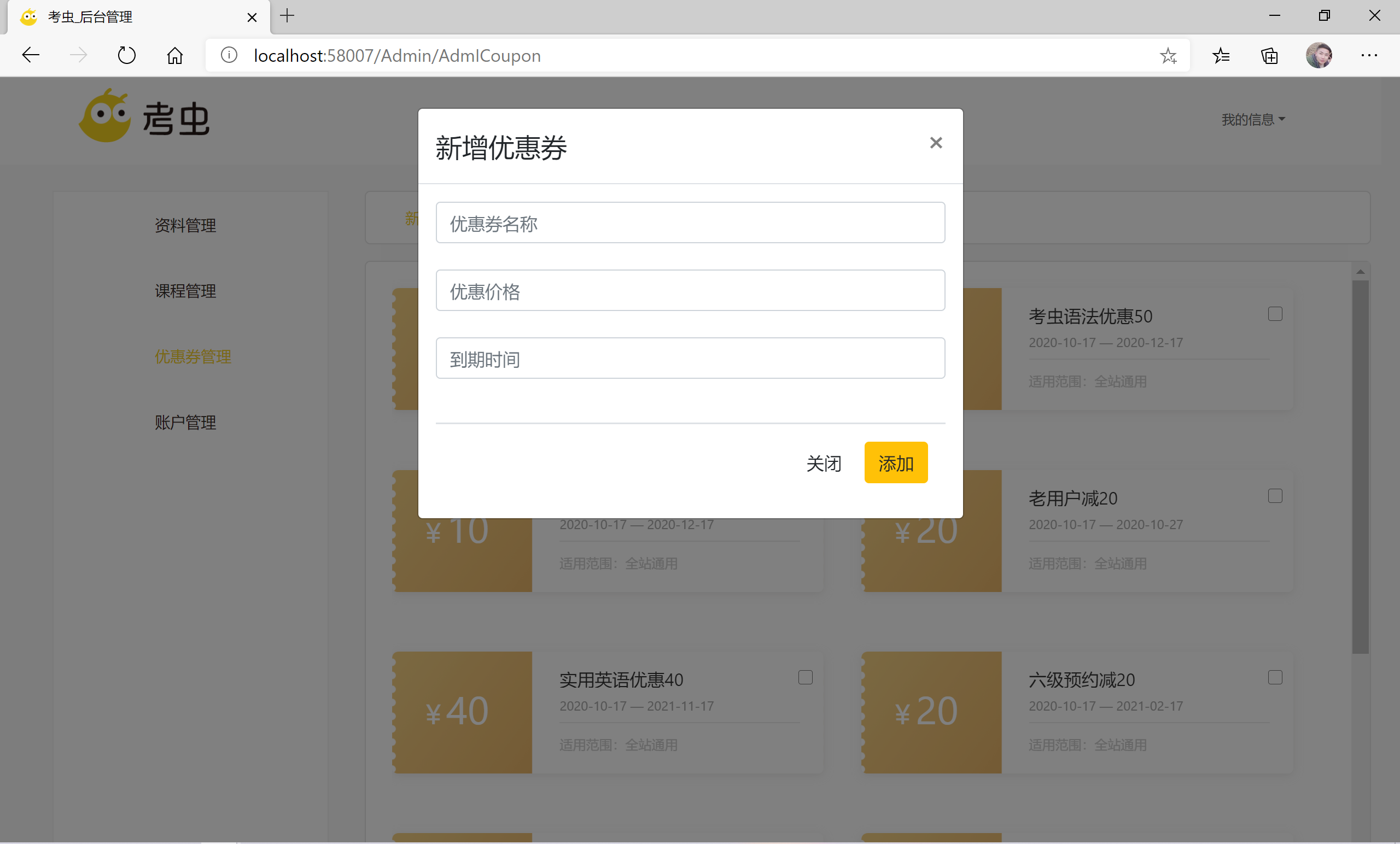View site information icon in address bar
This screenshot has width=1400, height=844.
(229, 55)
